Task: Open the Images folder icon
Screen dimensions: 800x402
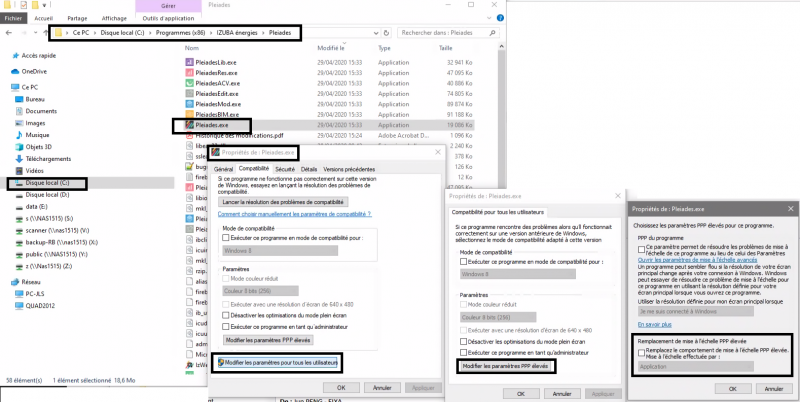Action: (x=19, y=123)
